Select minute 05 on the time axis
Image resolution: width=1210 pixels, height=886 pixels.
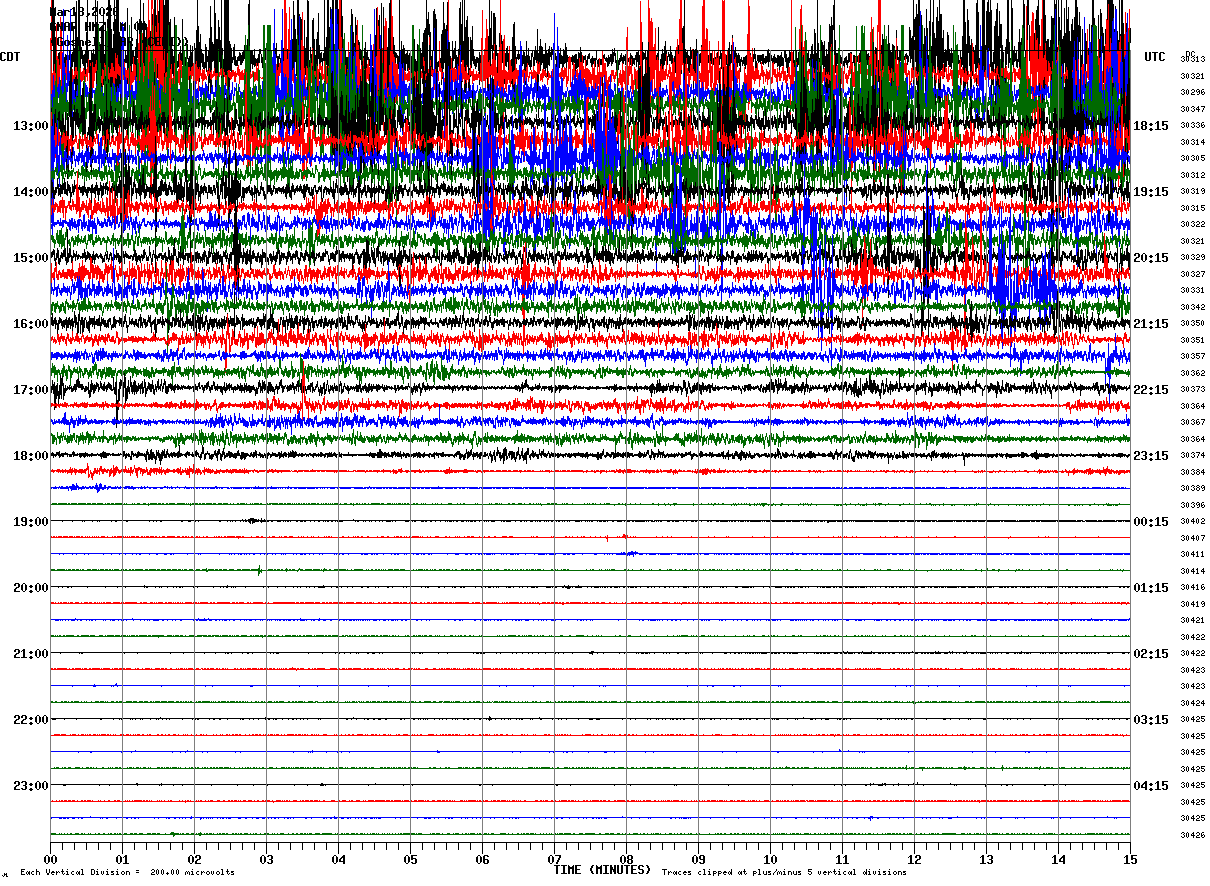(x=411, y=860)
